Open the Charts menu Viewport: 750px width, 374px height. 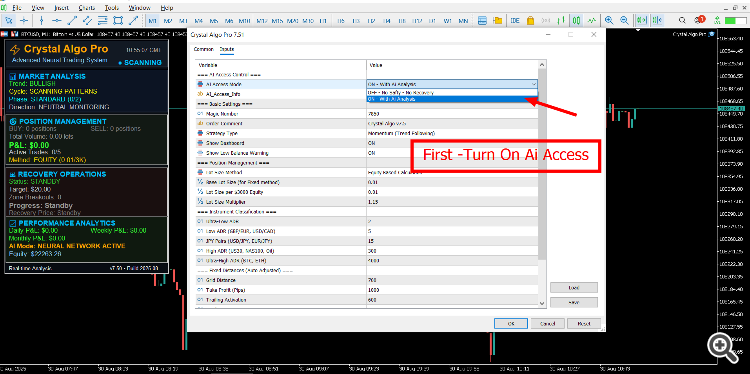click(x=86, y=8)
